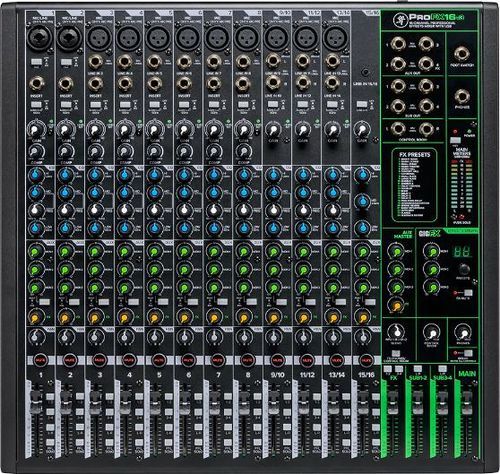
Task: Click the FX return fader cap
Action: [x=393, y=402]
